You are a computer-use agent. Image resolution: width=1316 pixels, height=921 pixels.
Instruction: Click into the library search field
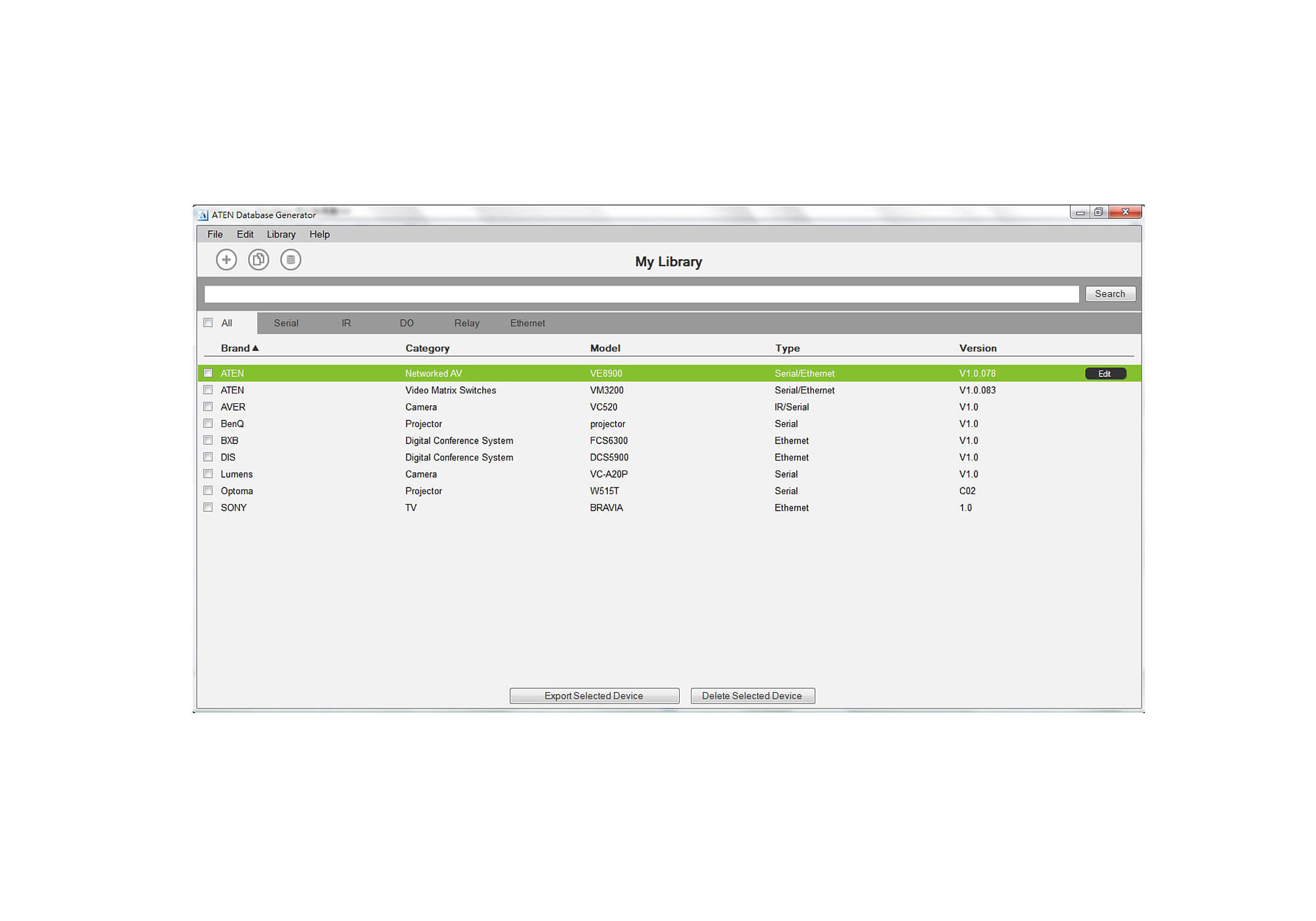coord(641,294)
